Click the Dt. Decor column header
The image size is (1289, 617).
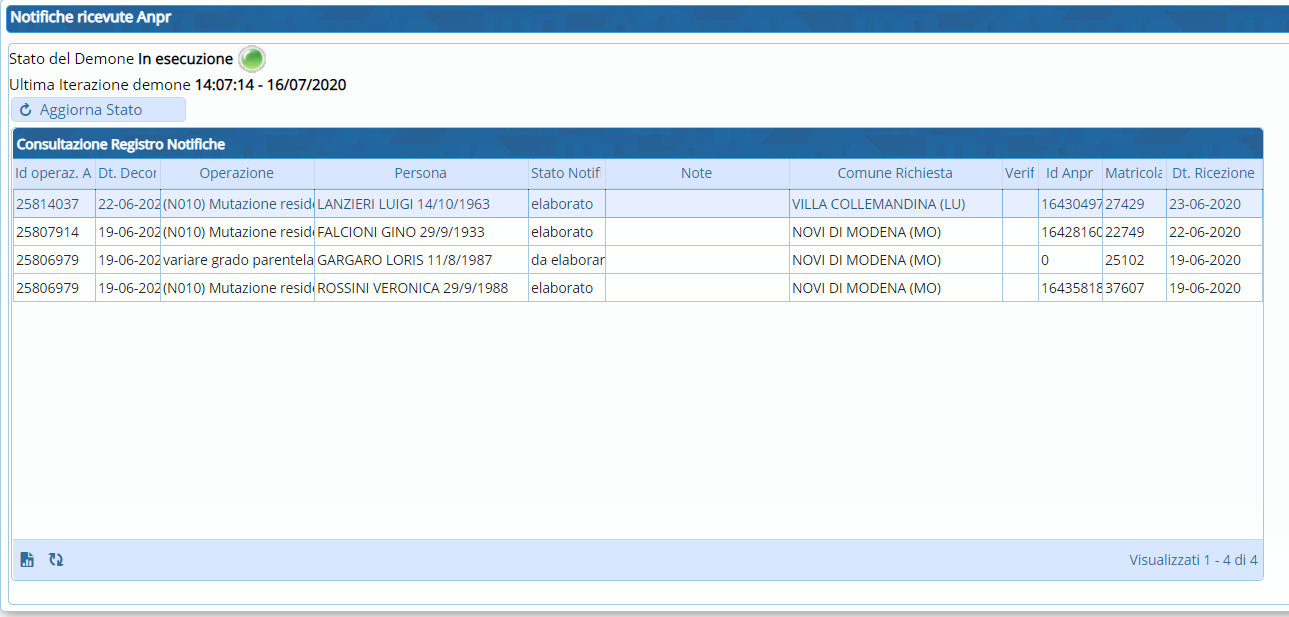click(127, 173)
